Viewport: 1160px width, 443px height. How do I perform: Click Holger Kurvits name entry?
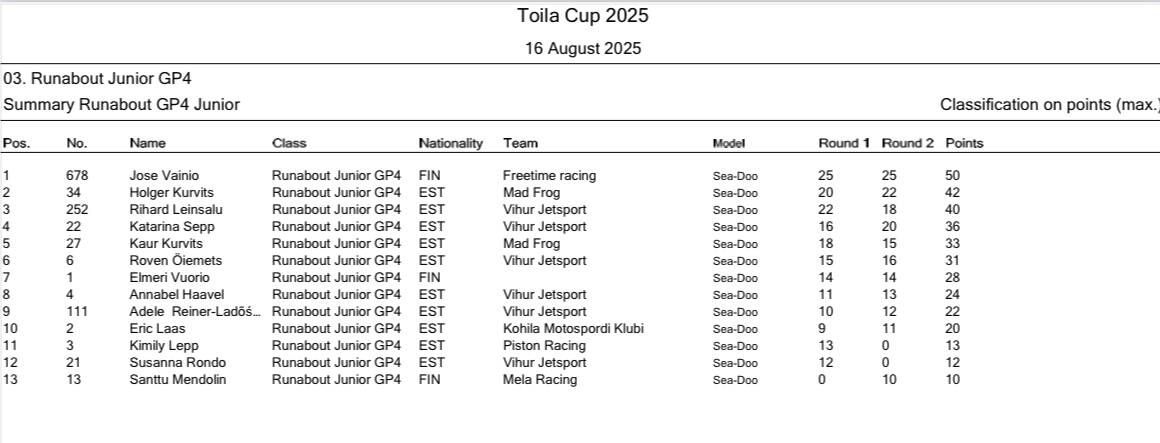click(x=171, y=192)
